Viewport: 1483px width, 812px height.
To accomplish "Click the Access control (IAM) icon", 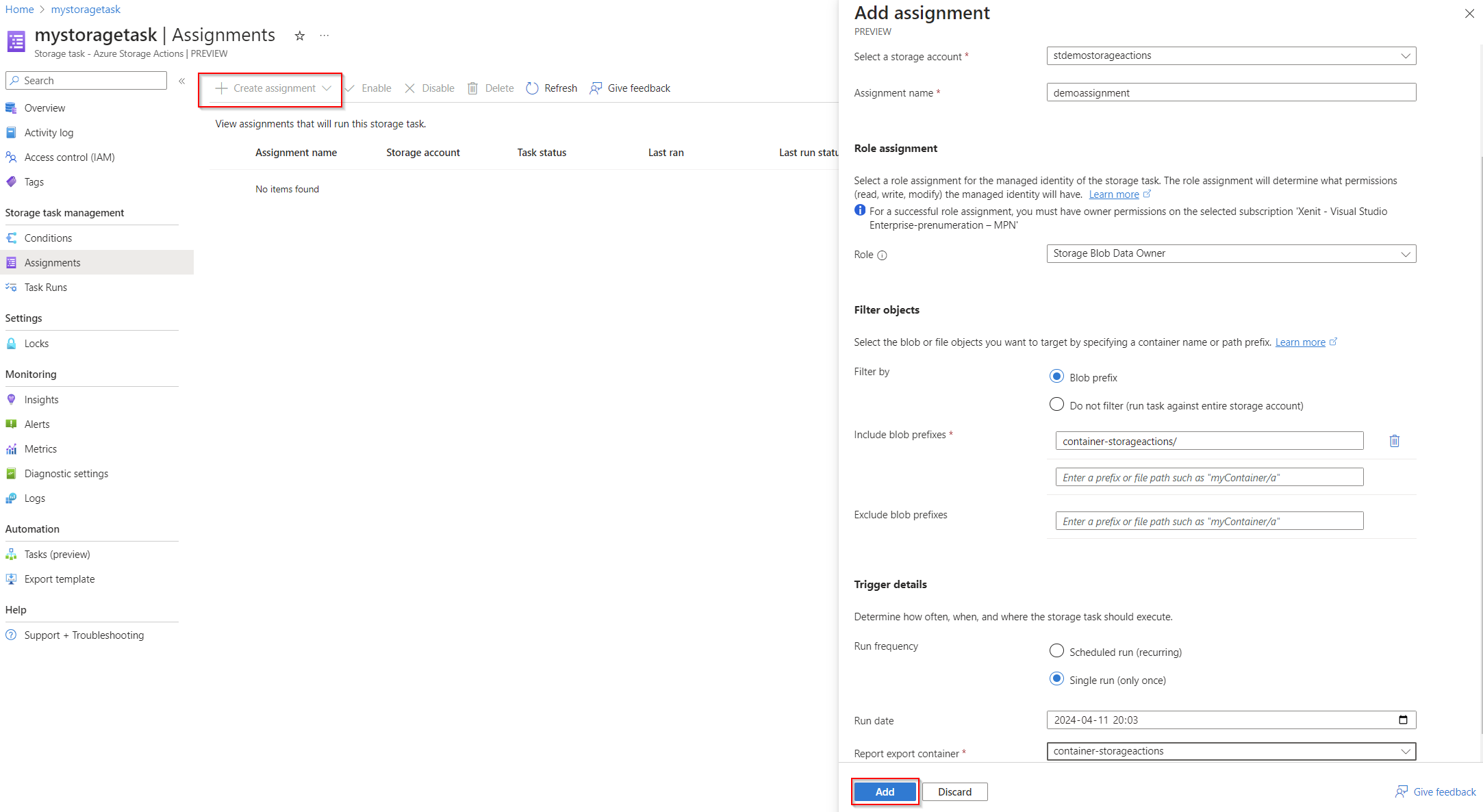I will point(11,157).
